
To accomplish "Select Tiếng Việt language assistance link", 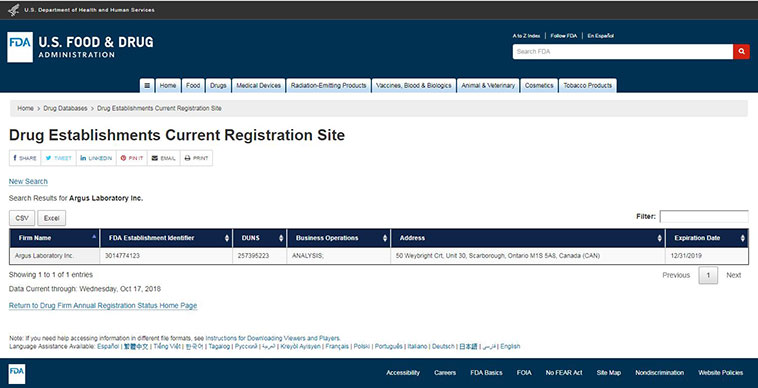I will click(167, 346).
